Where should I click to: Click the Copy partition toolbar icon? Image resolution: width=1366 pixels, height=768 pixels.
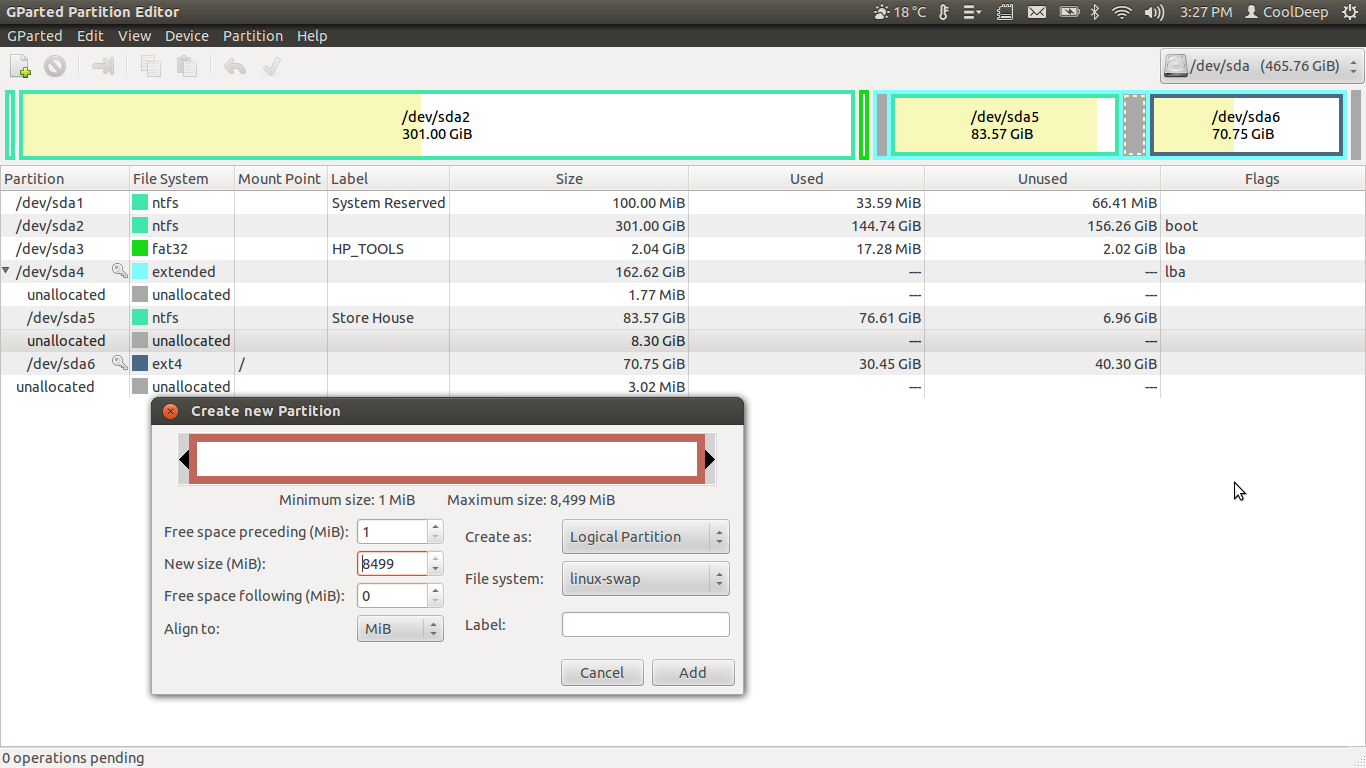pos(151,67)
